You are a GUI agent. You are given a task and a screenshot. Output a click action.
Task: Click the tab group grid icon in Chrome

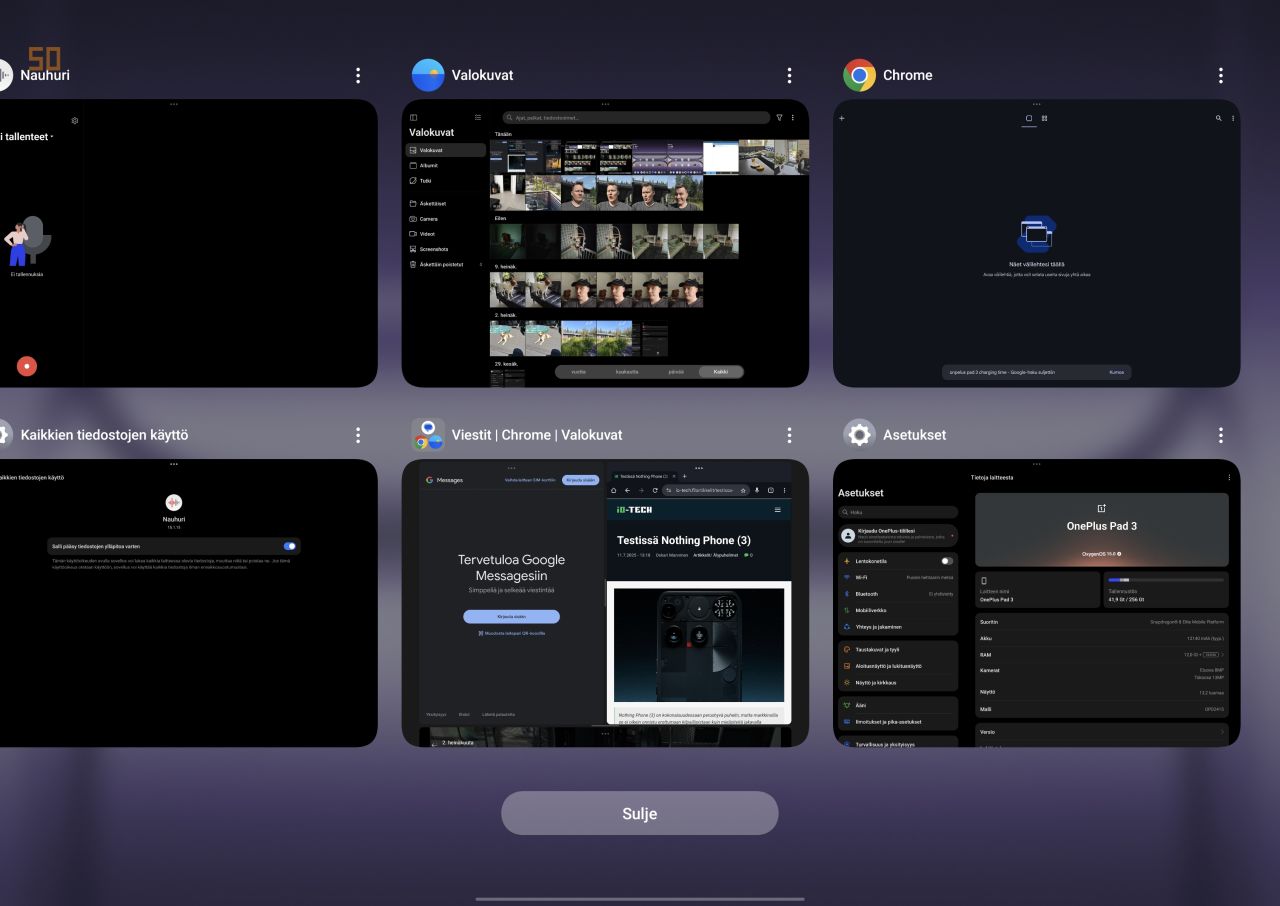pyautogui.click(x=1044, y=118)
